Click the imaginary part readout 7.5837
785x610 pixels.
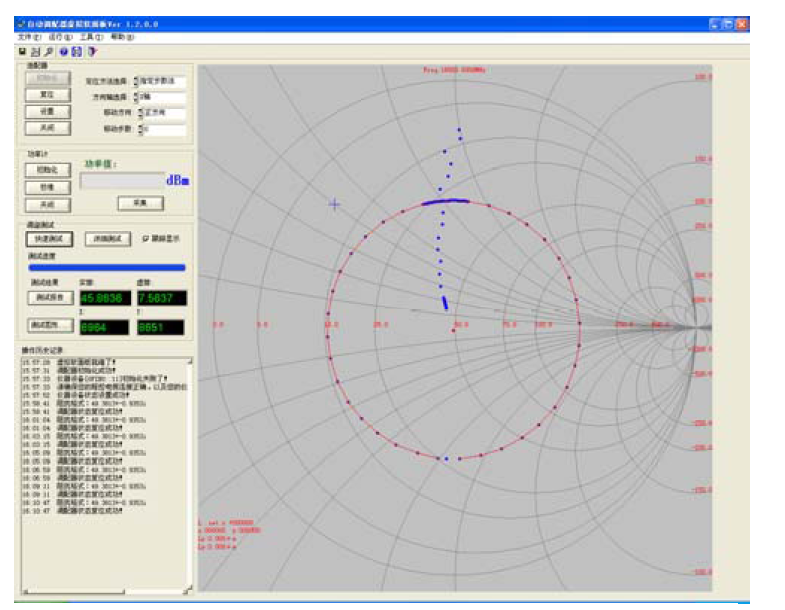pyautogui.click(x=162, y=298)
